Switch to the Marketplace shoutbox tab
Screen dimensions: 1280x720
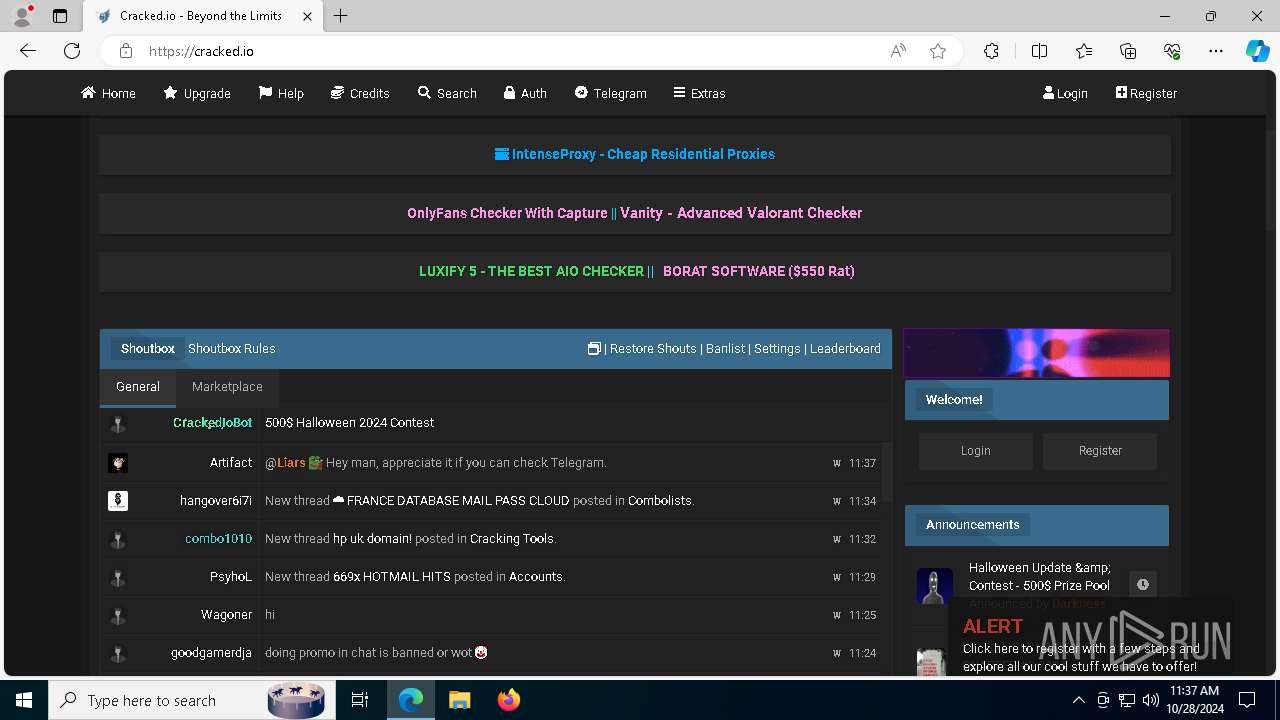(227, 386)
